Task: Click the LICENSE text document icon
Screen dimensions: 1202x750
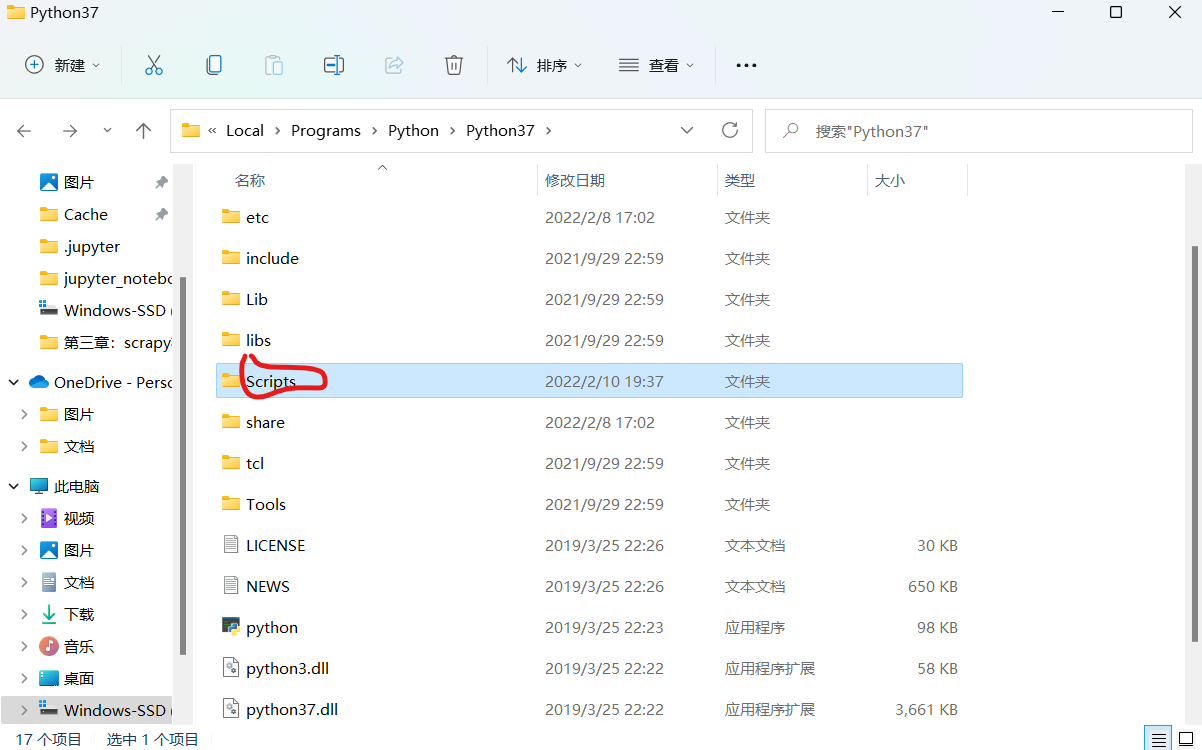Action: click(x=231, y=545)
